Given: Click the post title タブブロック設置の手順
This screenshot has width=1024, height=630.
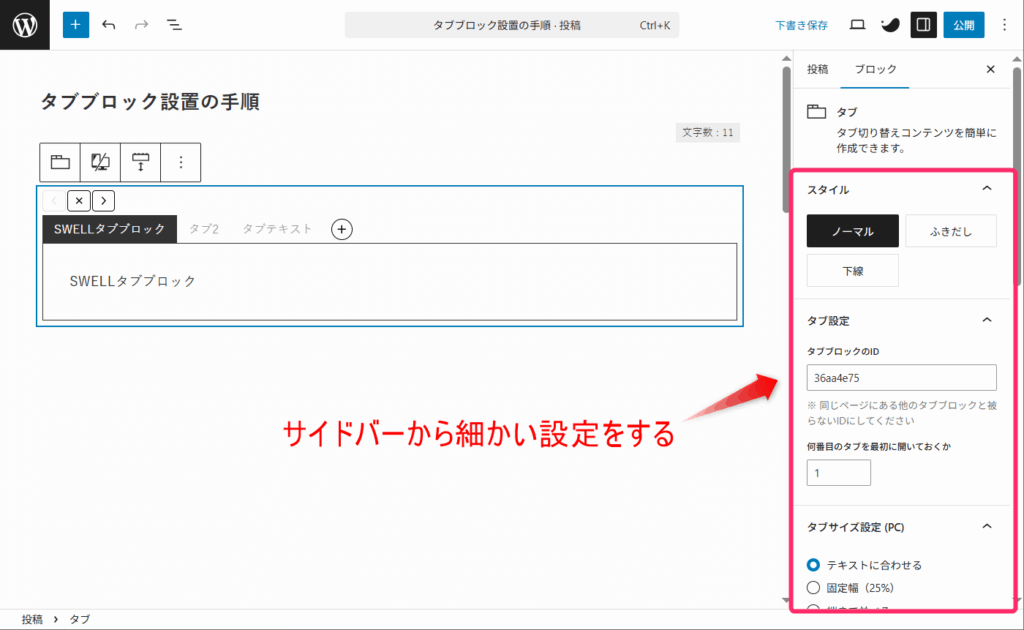Looking at the screenshot, I should (150, 102).
